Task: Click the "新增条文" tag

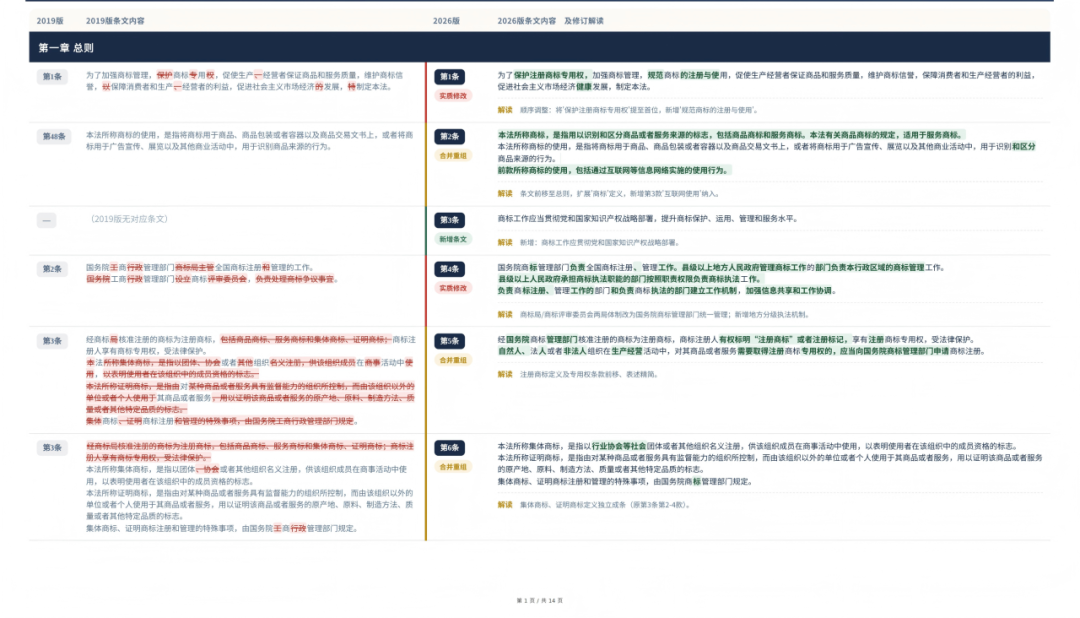Action: 453,239
